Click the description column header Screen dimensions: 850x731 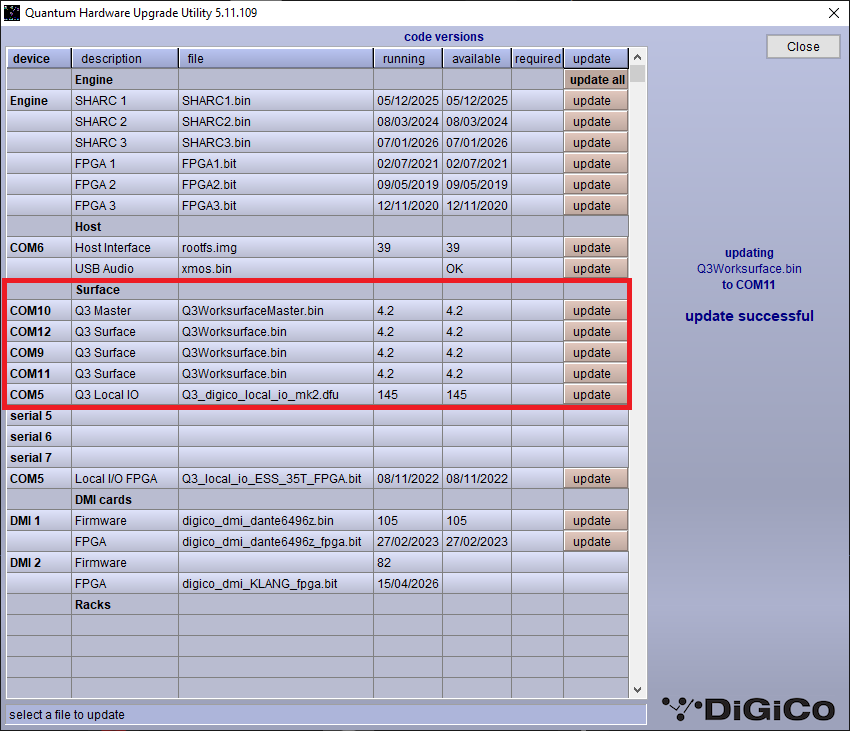point(125,59)
